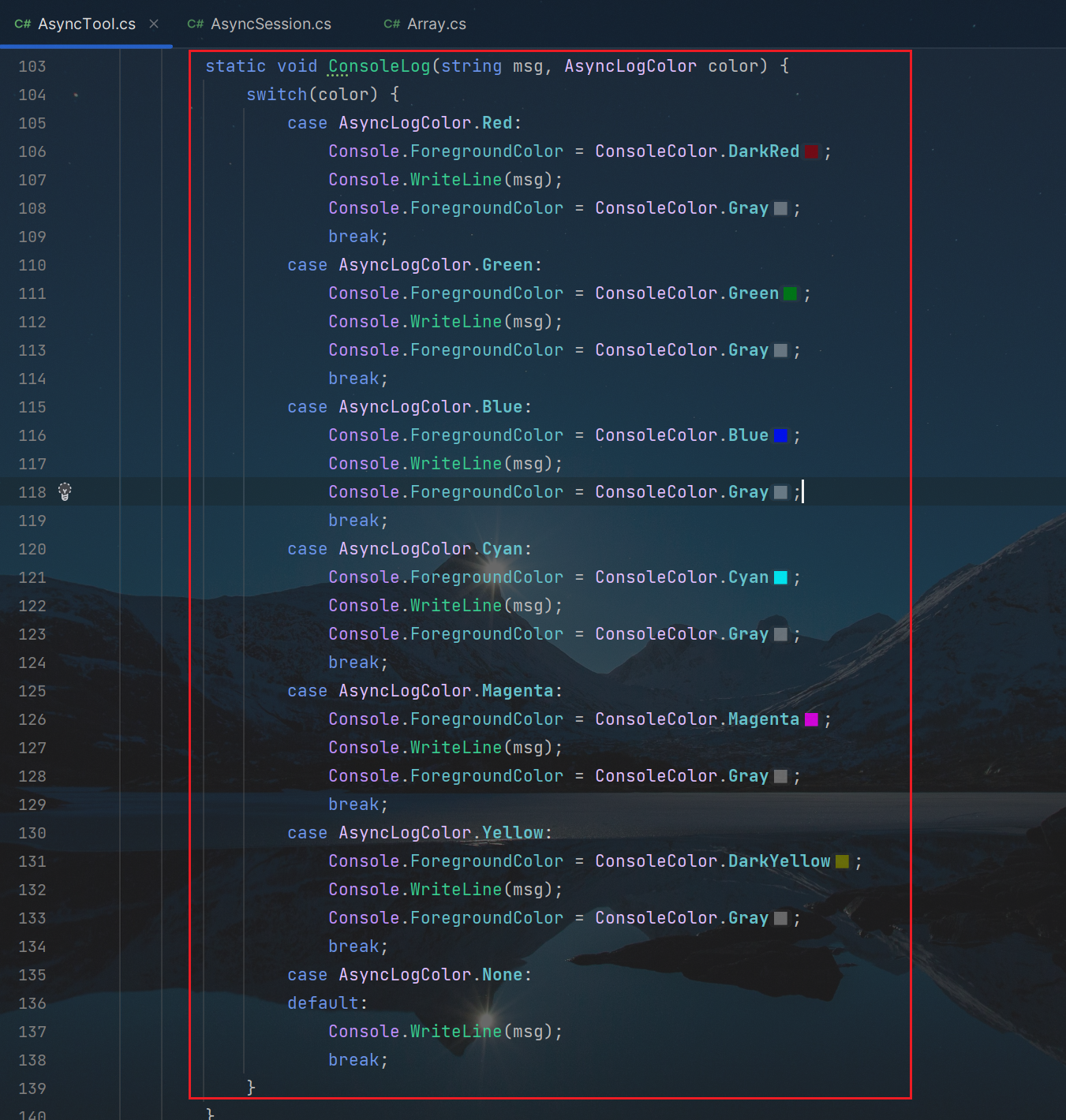This screenshot has width=1066, height=1120.
Task: Click the C# file icon on Array.cs tab
Action: [391, 24]
